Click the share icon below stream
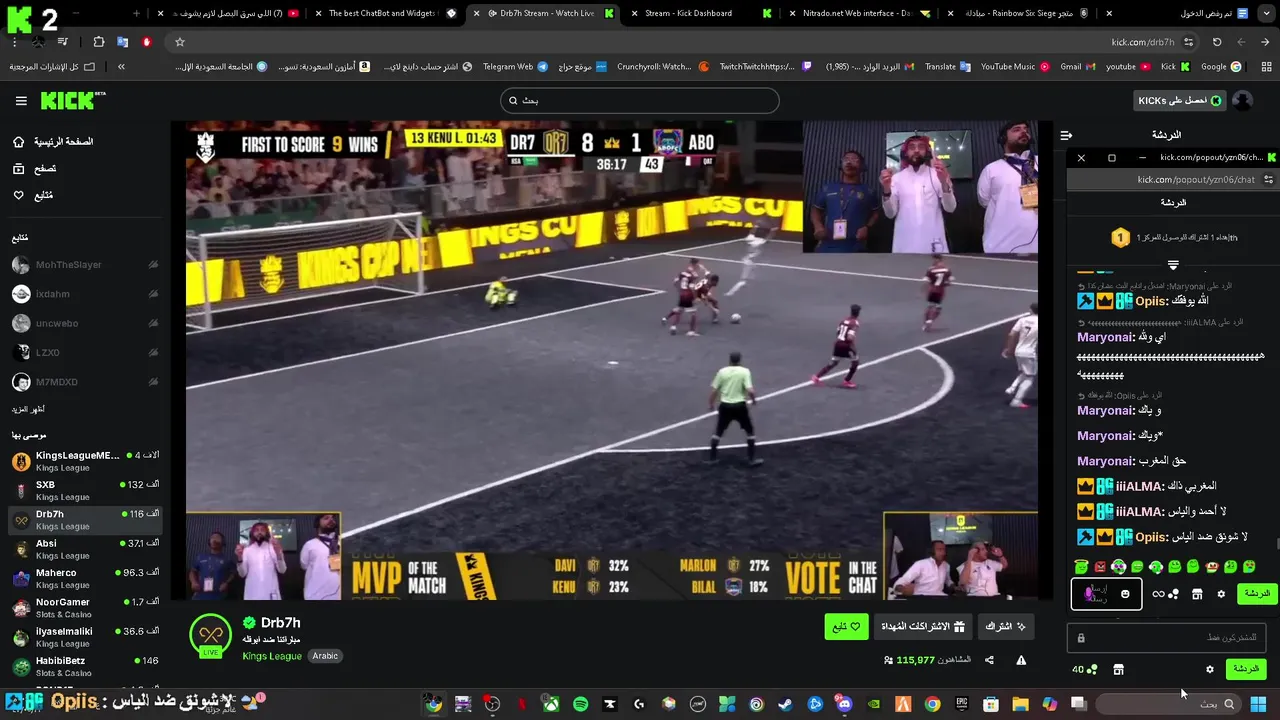1280x720 pixels. coord(989,660)
